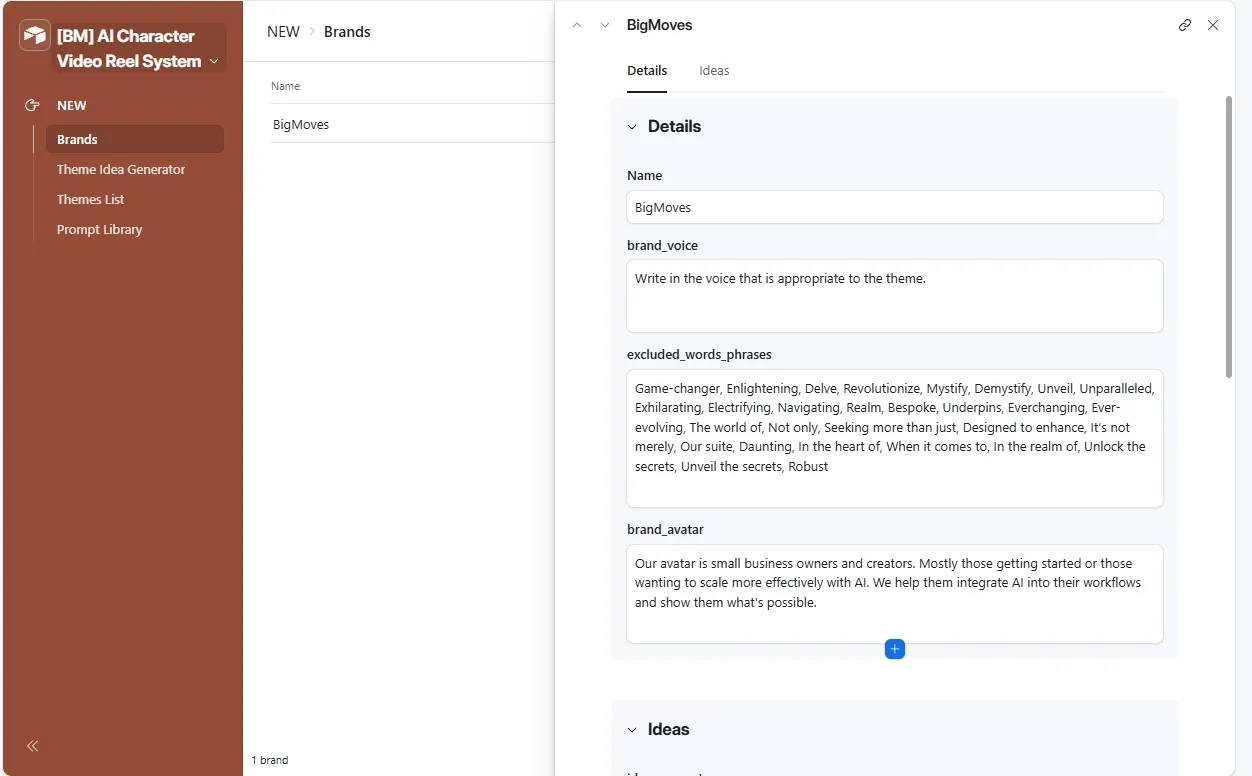This screenshot has height=776, width=1252.
Task: Select the BigMoves row in list
Action: click(412, 125)
